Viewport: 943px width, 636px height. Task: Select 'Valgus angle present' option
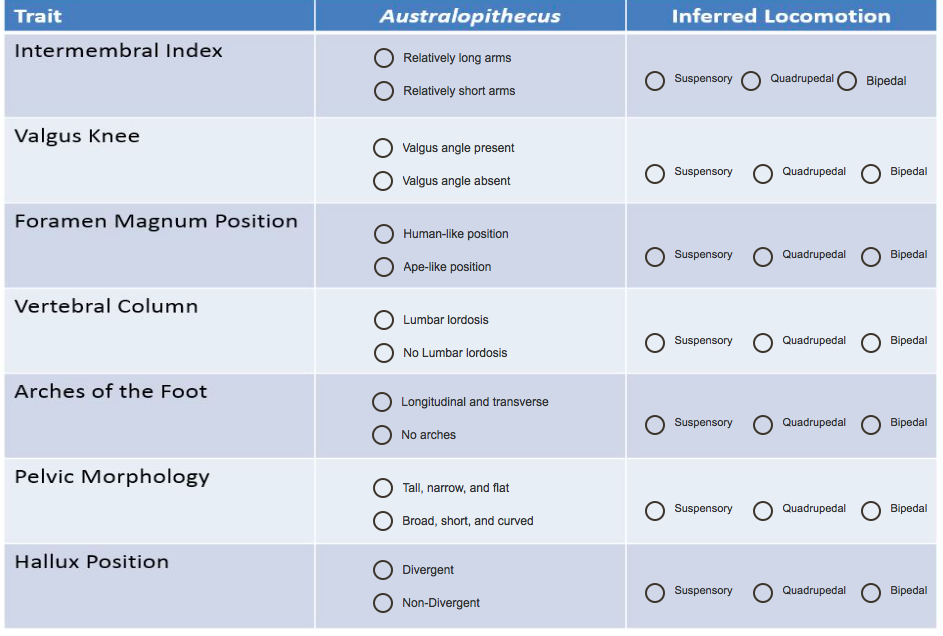(x=383, y=148)
